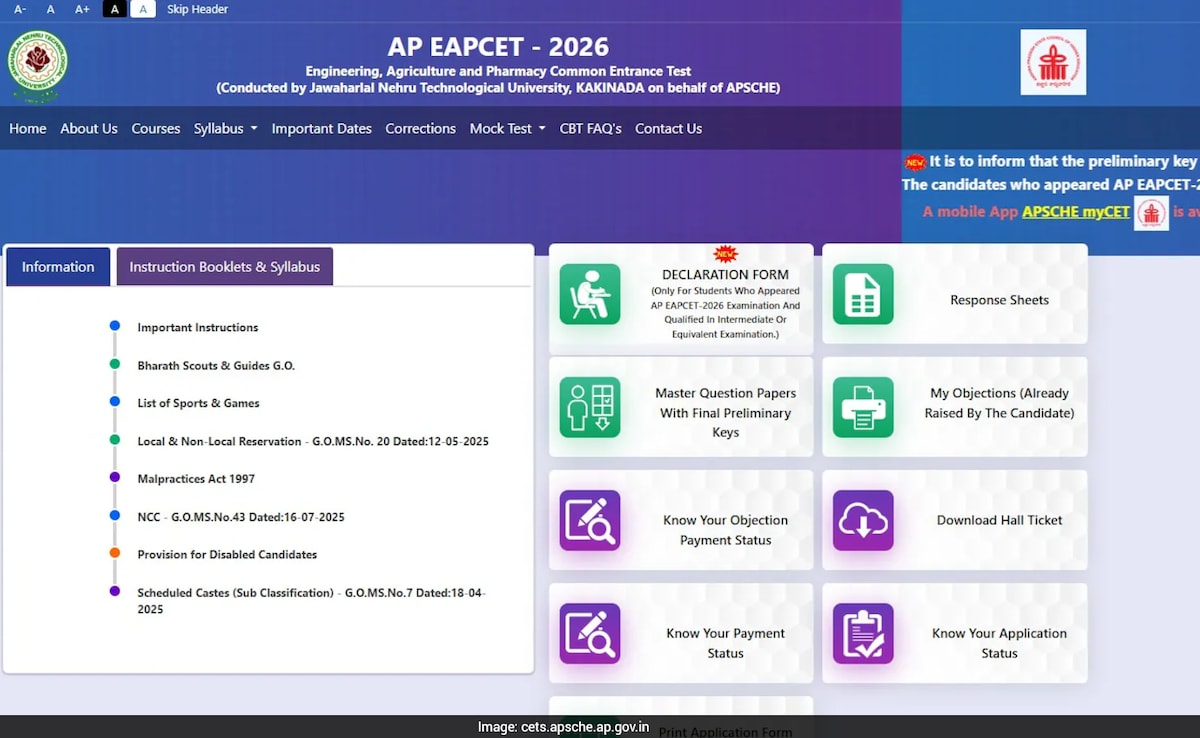Image resolution: width=1200 pixels, height=738 pixels.
Task: Open Bharath Scouts & Guides G.O. link
Action: tap(216, 365)
